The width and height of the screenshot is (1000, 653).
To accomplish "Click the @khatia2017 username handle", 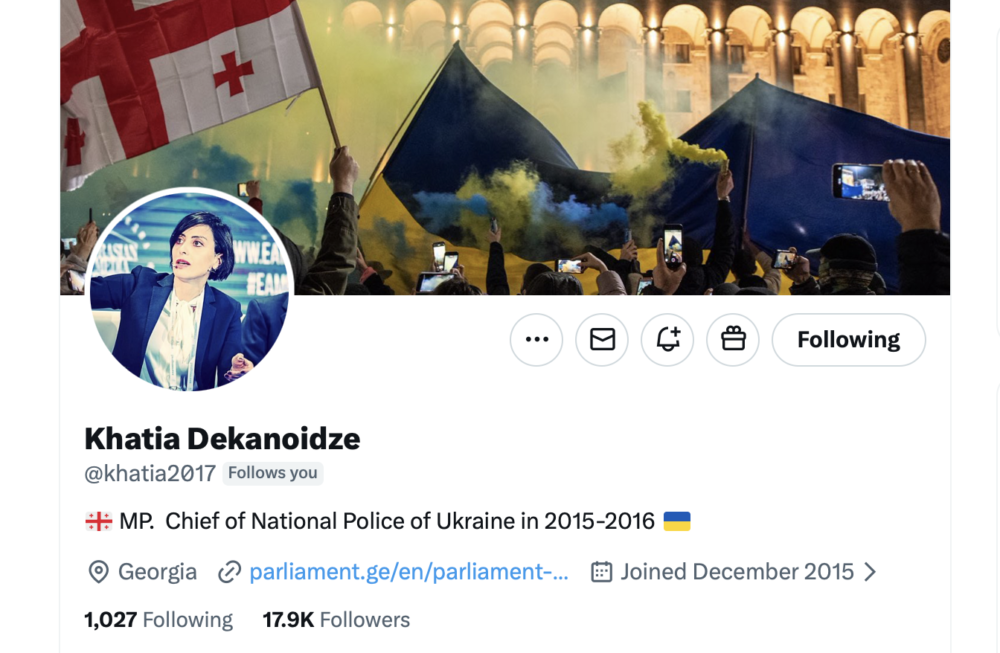I will [150, 473].
